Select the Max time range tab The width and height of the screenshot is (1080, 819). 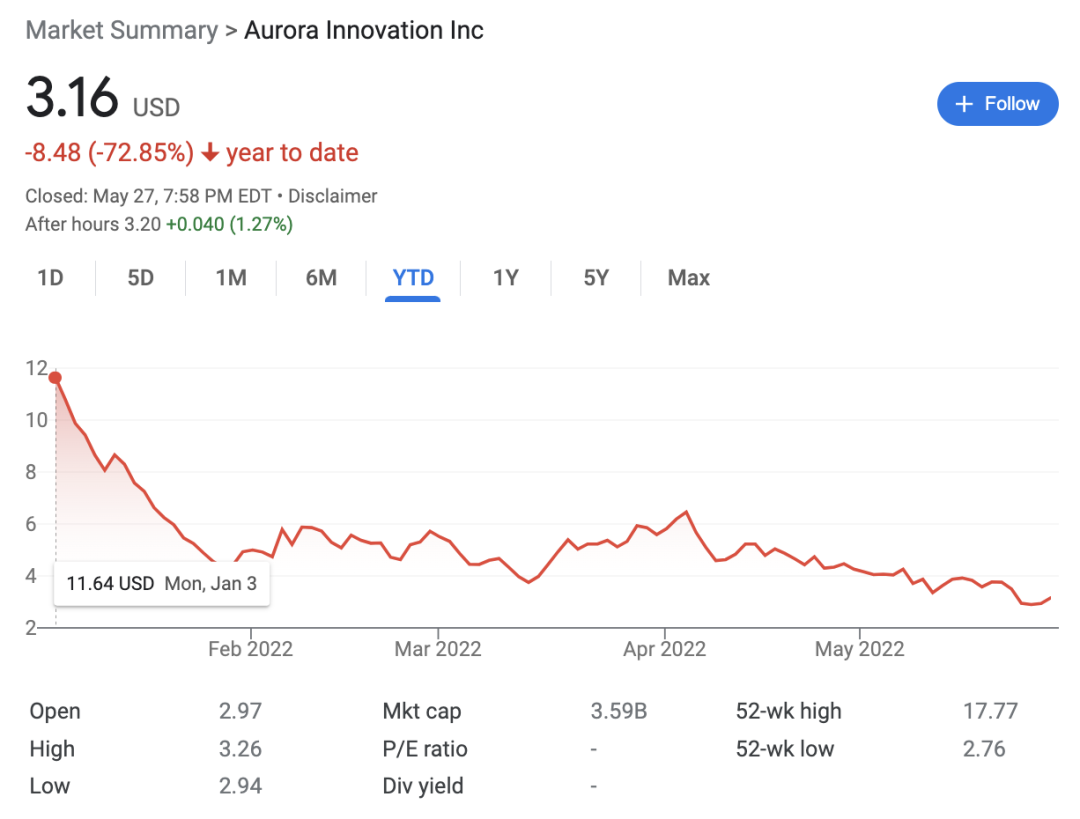[688, 278]
